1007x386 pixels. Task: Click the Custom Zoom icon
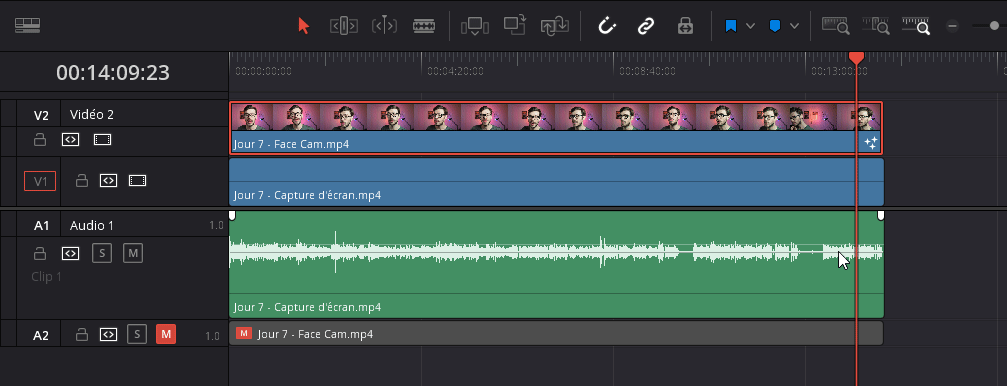[x=916, y=26]
